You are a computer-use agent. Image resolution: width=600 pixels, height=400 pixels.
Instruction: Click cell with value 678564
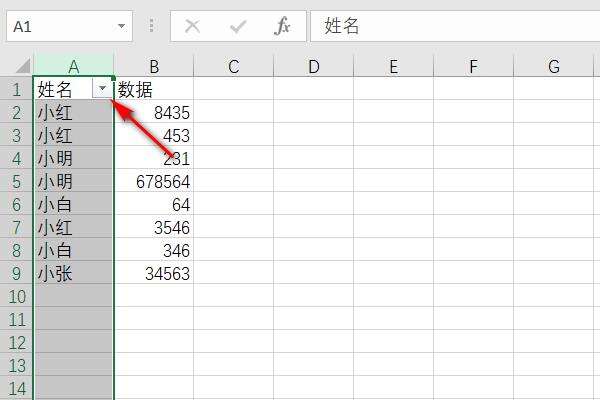tap(154, 181)
